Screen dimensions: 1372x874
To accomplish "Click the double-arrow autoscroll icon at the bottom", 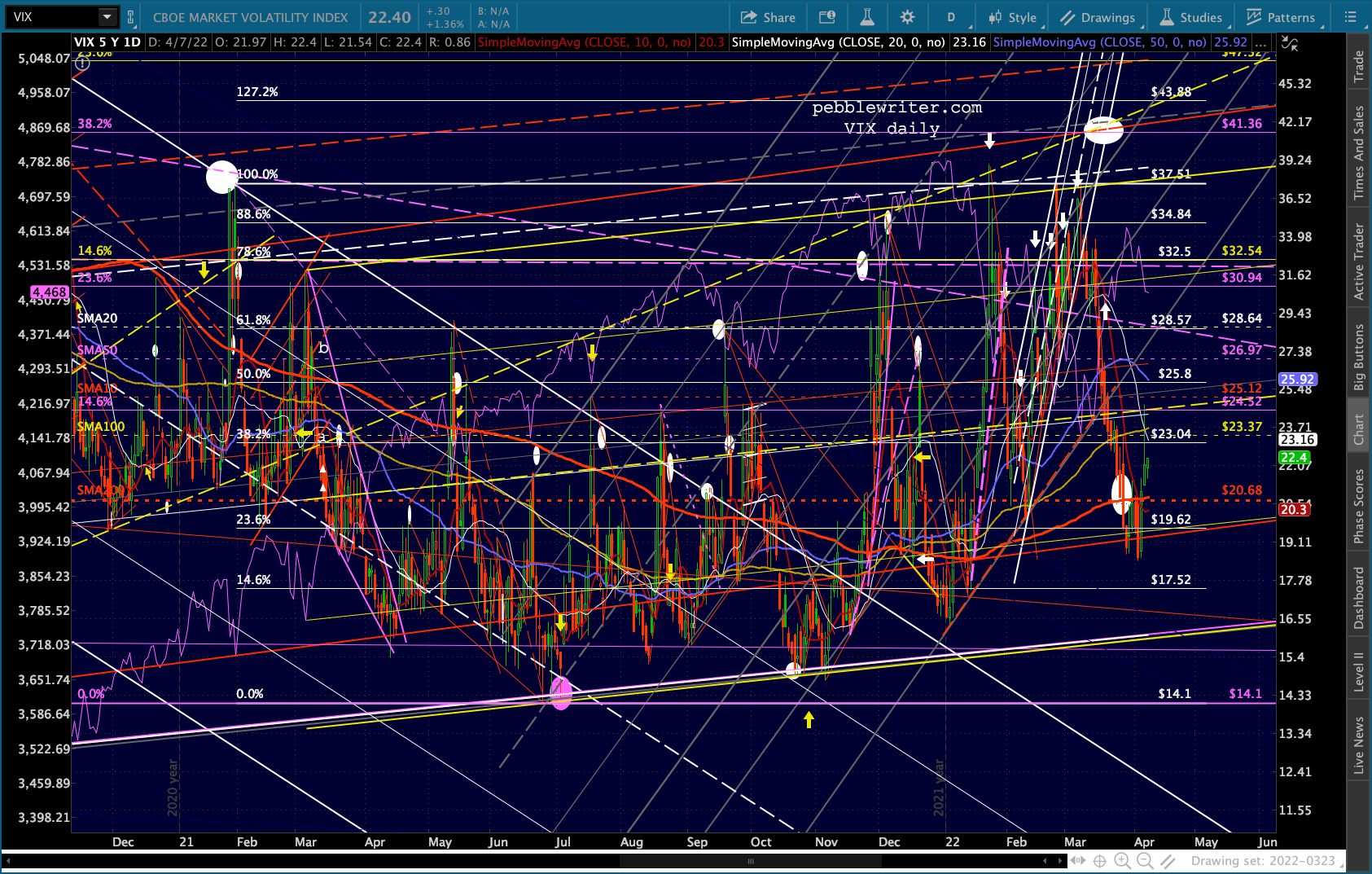I will point(1077,861).
